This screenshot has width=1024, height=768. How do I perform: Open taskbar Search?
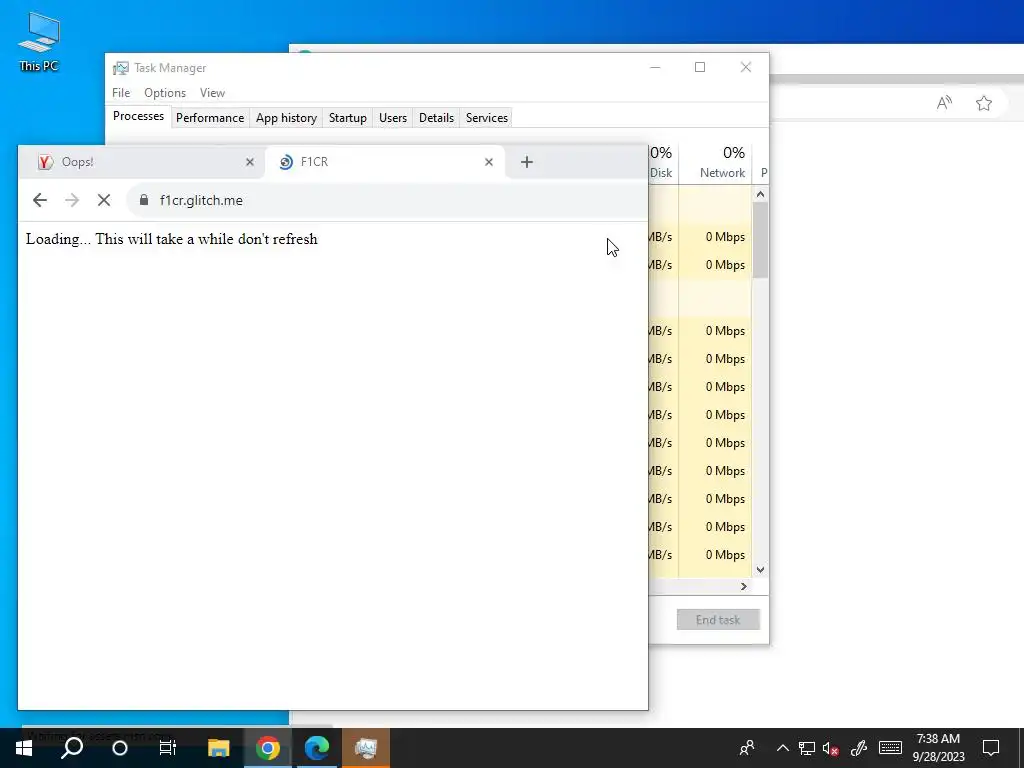tap(72, 748)
